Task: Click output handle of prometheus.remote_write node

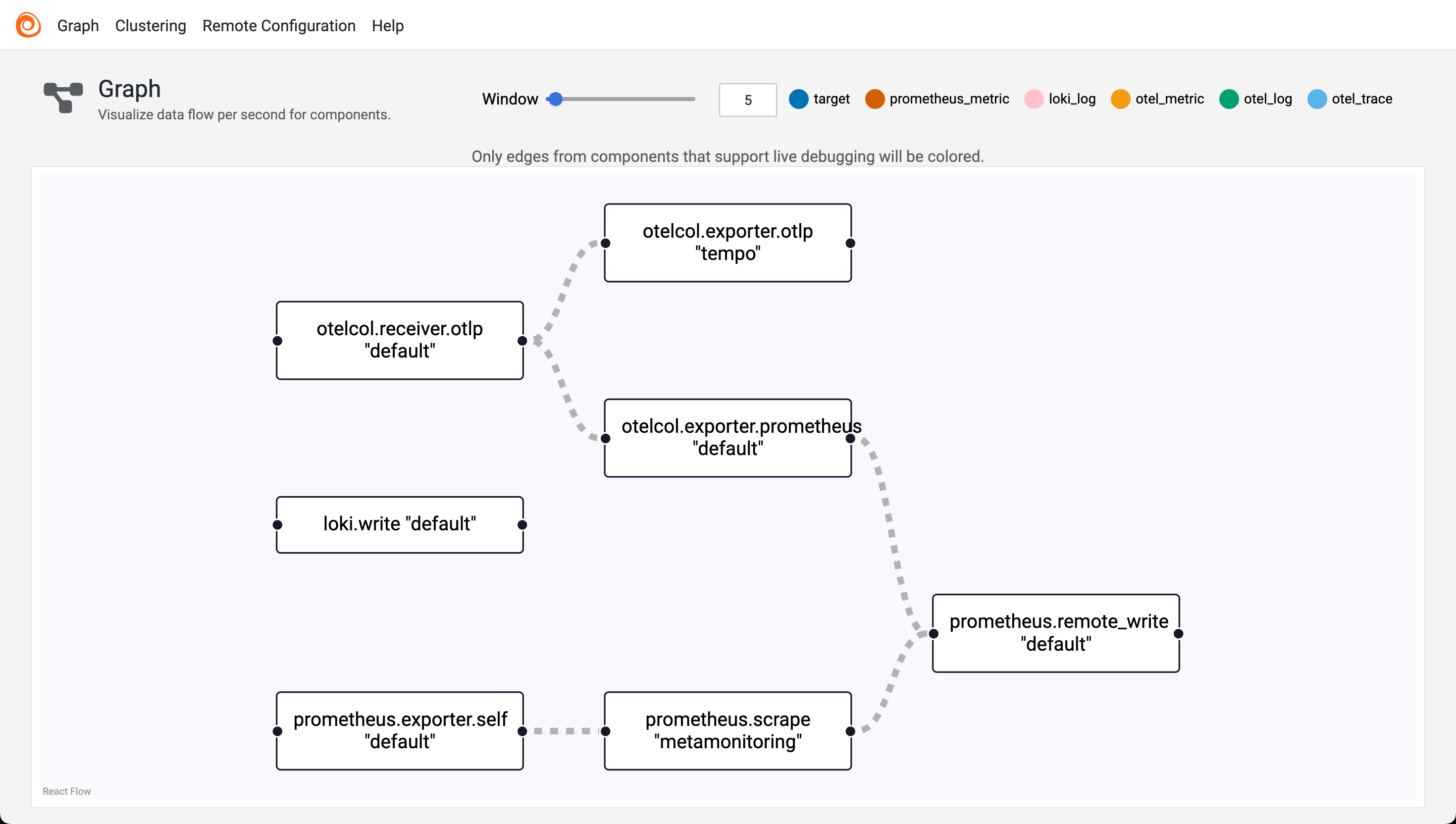Action: click(x=1179, y=634)
